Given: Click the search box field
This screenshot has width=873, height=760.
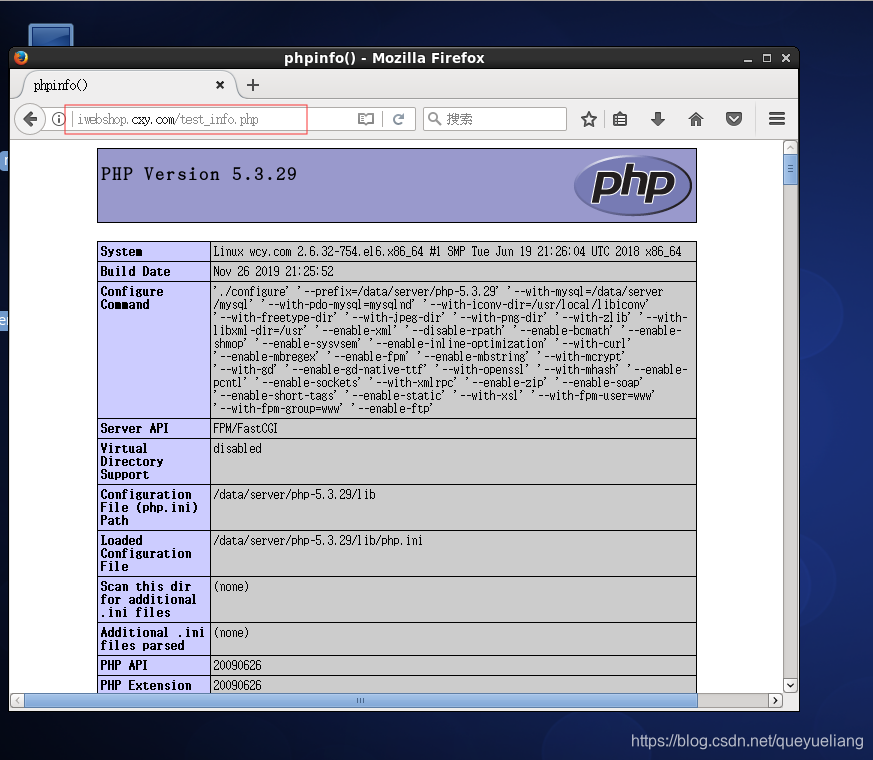Looking at the screenshot, I should coord(495,119).
